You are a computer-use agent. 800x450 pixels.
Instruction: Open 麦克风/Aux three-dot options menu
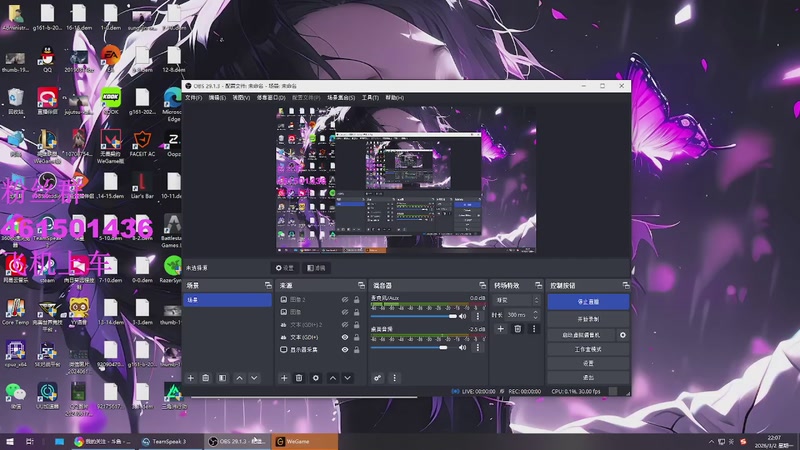(478, 316)
